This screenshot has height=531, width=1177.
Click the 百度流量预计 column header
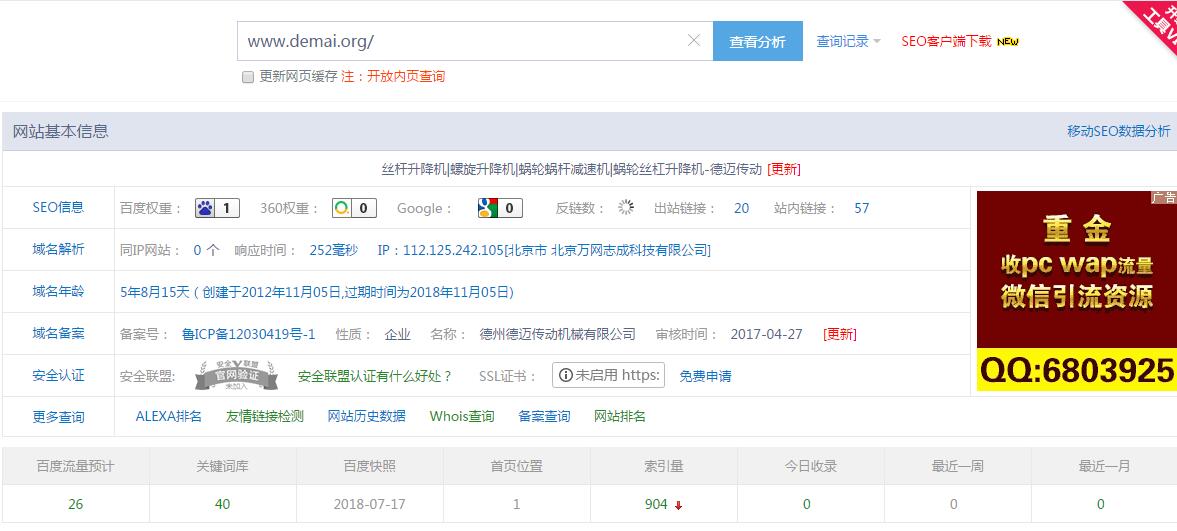(x=76, y=466)
